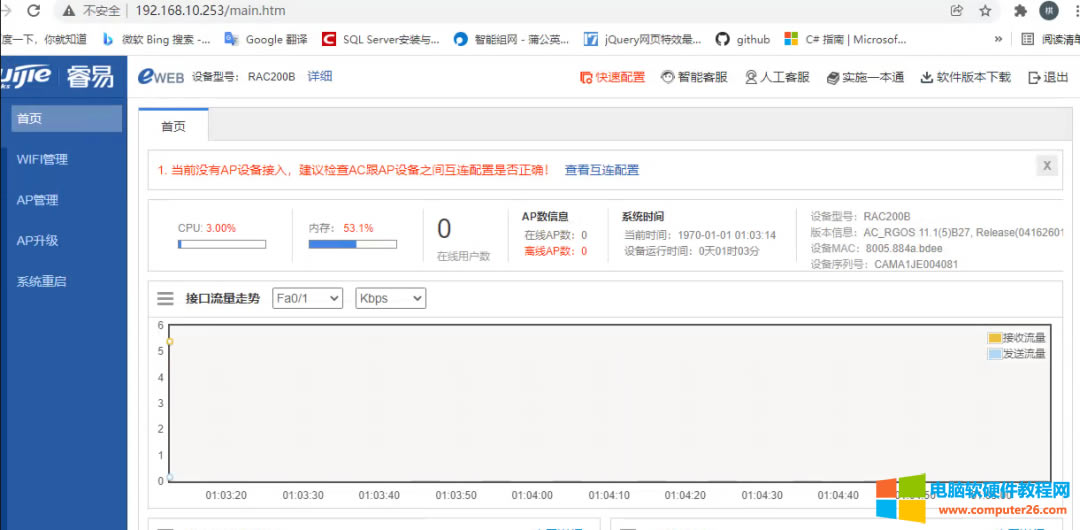Open 人工客服 human support
Image resolution: width=1080 pixels, height=530 pixels.
point(777,77)
